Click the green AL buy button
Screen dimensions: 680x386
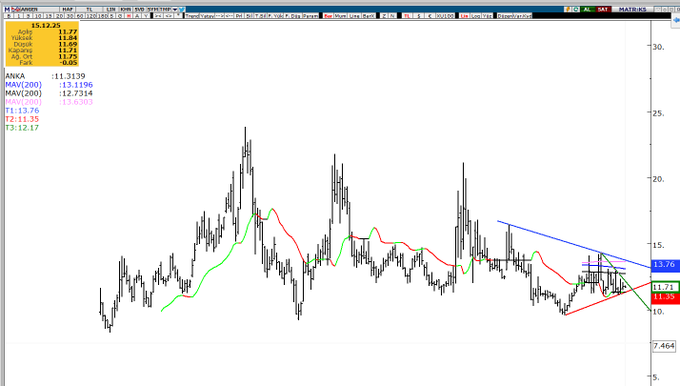coord(588,9)
